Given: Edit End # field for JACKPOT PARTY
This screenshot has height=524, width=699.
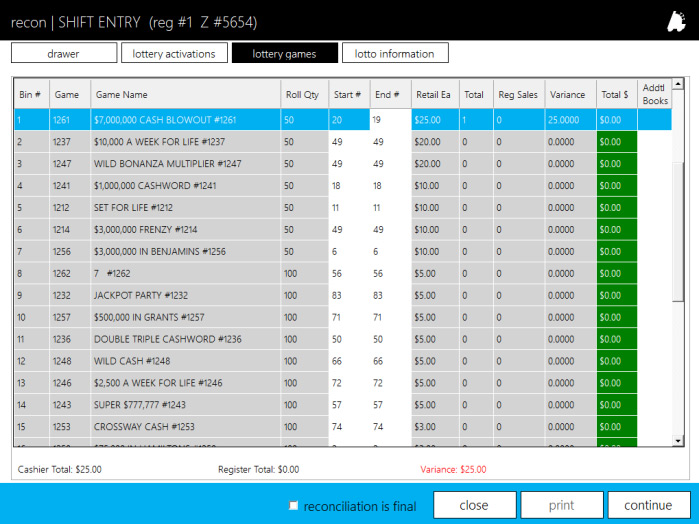Looking at the screenshot, I should 390,295.
